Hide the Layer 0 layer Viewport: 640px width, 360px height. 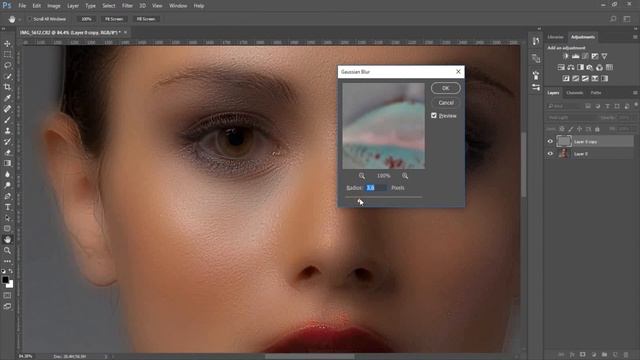(550, 153)
